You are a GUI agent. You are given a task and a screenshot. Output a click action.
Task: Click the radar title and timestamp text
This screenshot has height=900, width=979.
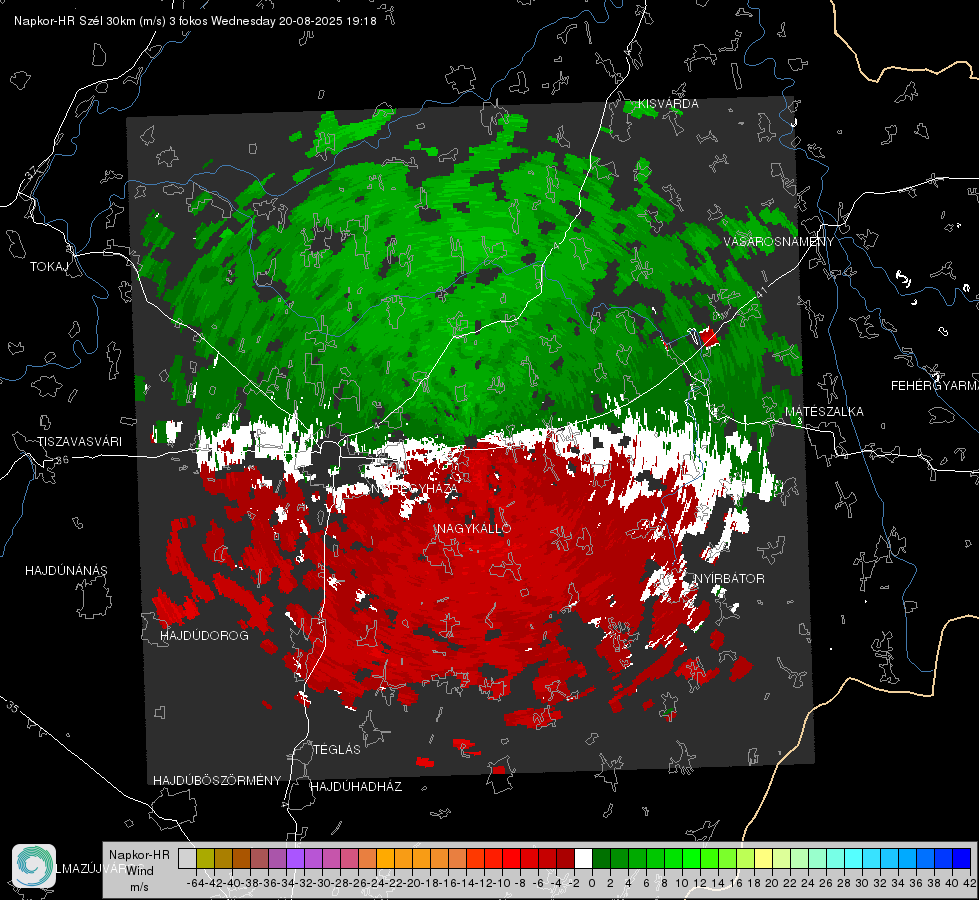click(x=195, y=21)
